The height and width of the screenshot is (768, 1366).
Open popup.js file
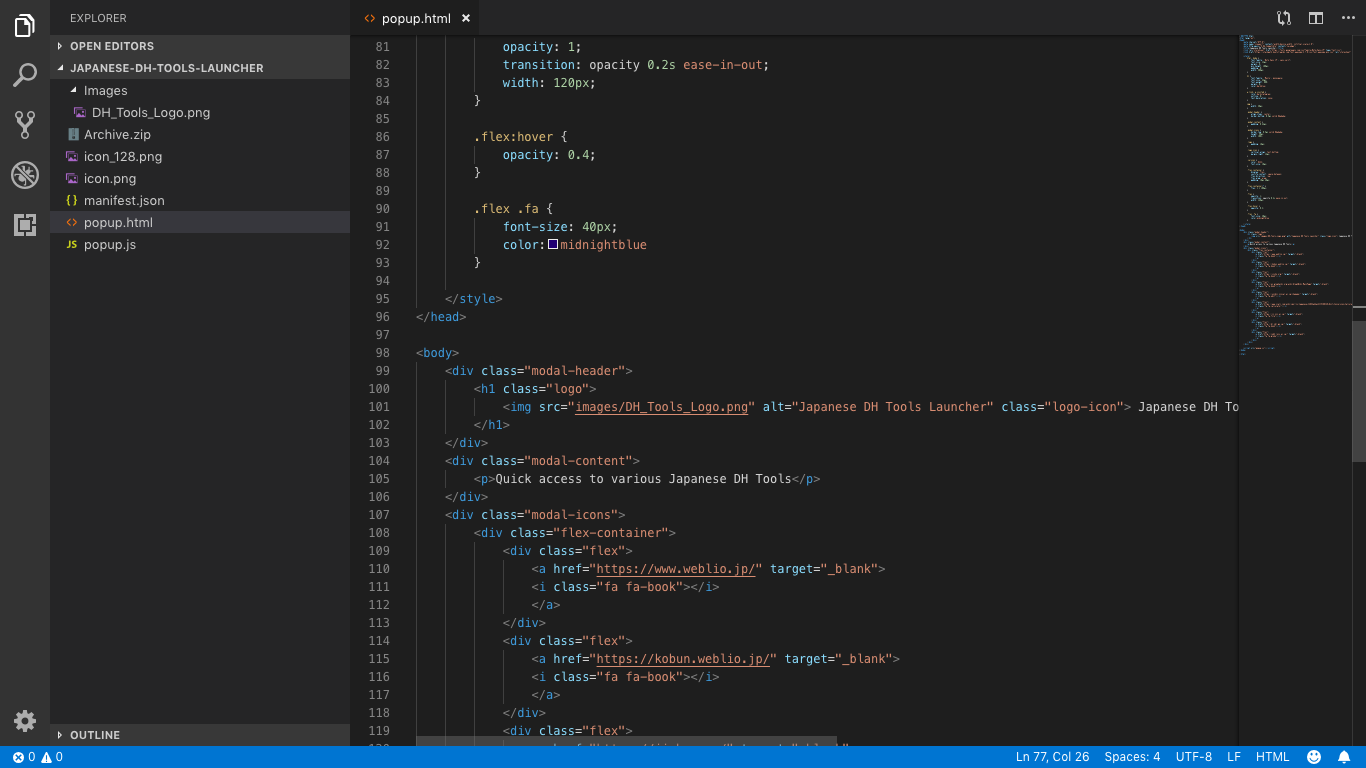200,244
